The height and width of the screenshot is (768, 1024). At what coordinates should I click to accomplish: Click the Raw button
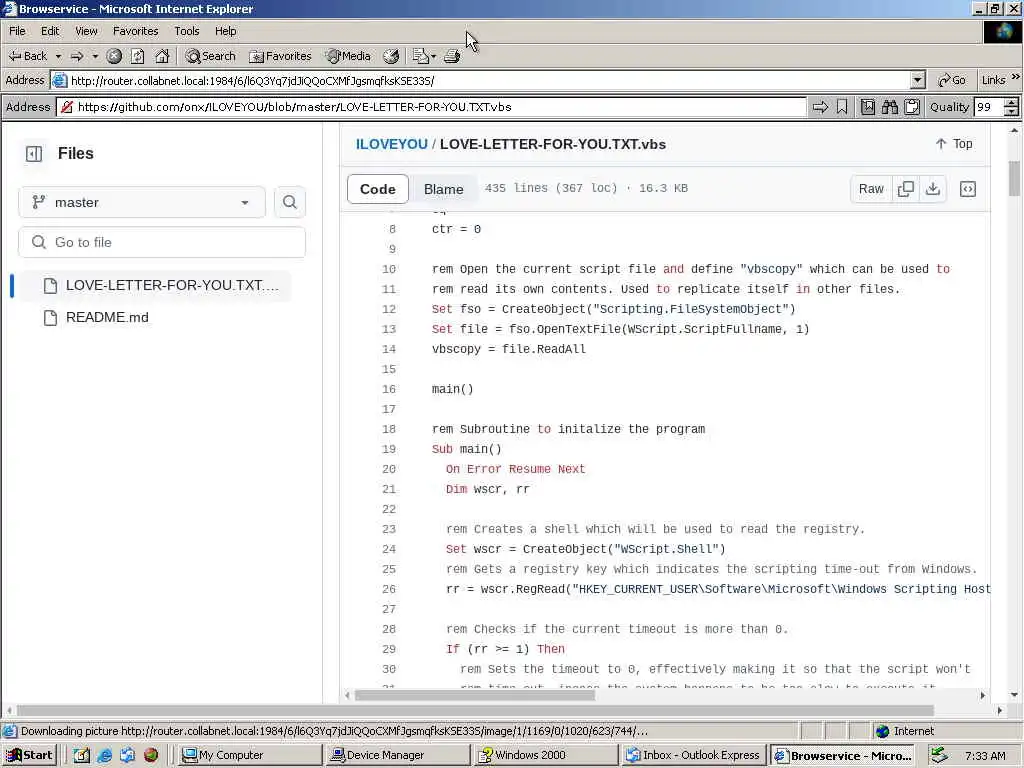pos(871,189)
